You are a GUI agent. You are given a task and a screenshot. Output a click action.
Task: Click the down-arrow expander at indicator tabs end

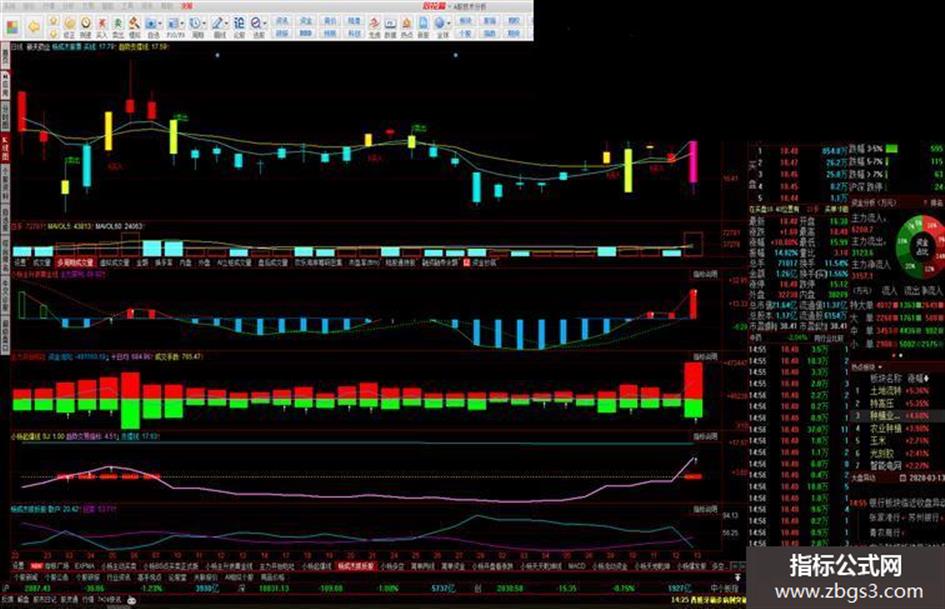[x=736, y=577]
